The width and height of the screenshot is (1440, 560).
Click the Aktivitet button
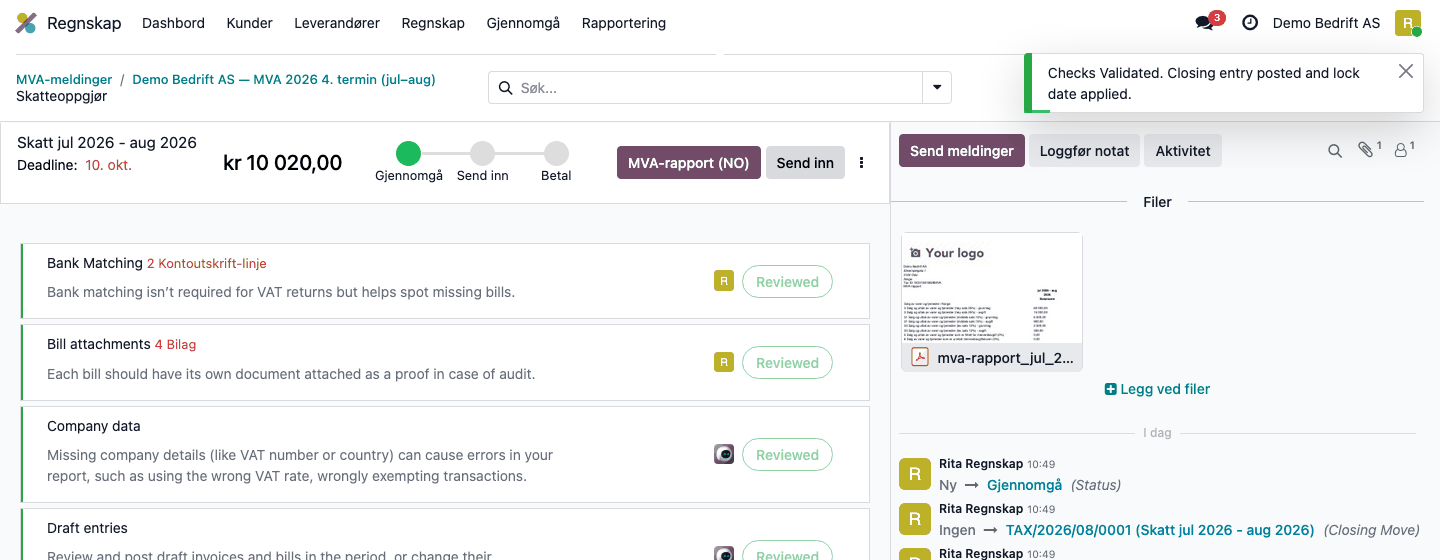pos(1183,151)
